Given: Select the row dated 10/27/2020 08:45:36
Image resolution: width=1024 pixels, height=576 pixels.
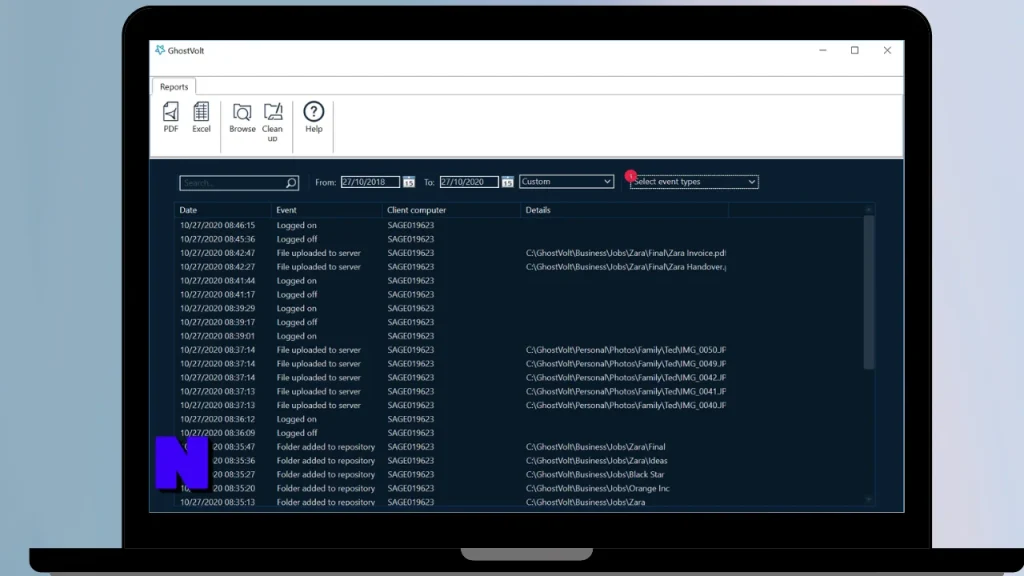Looking at the screenshot, I should (x=519, y=239).
